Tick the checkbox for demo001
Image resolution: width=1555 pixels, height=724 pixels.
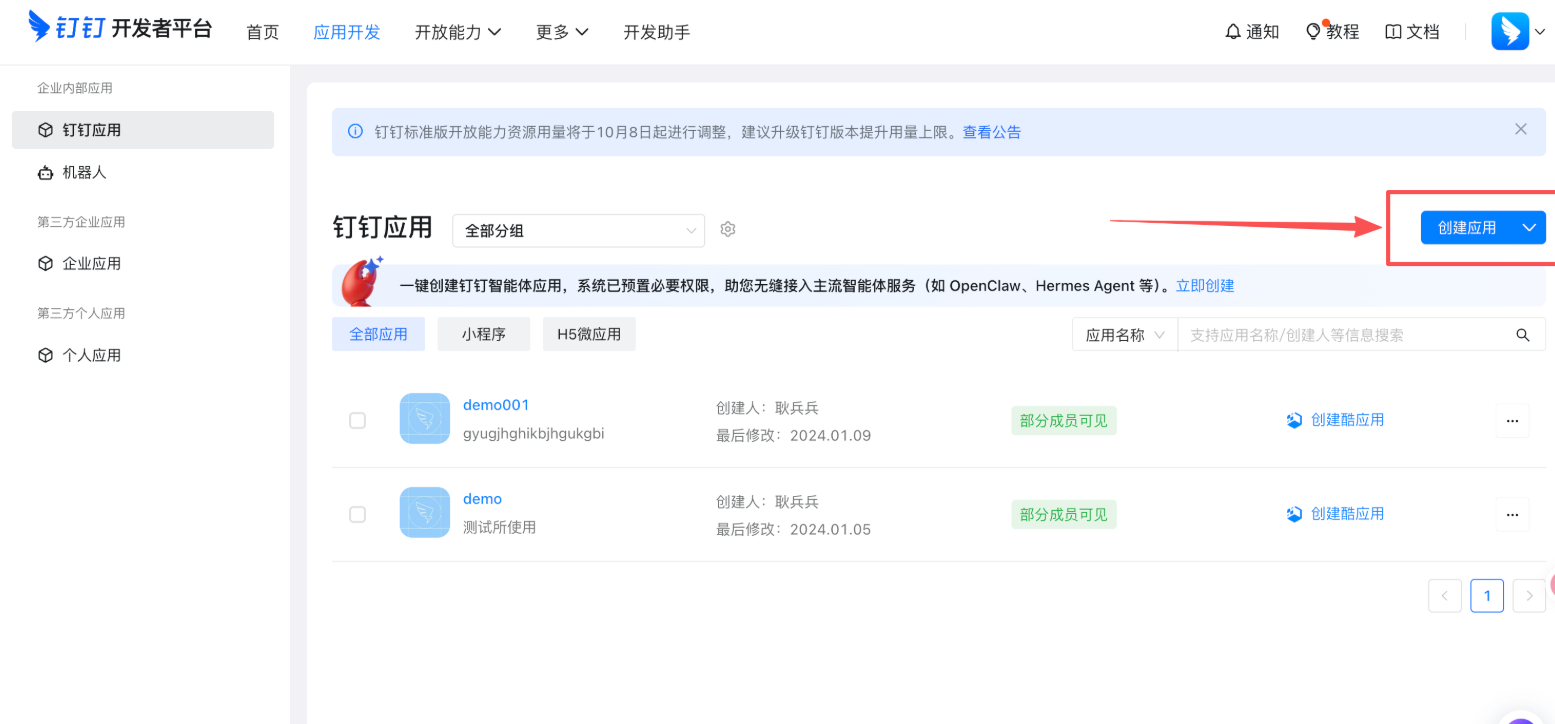point(357,420)
